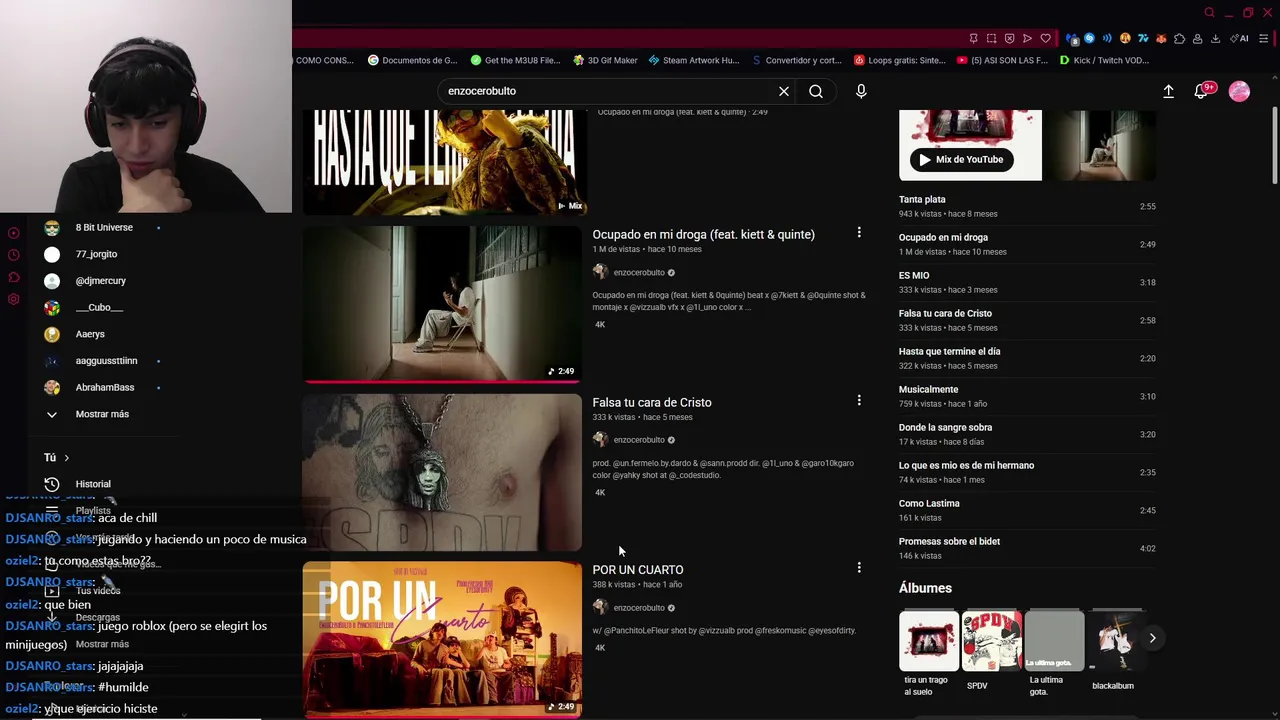Open the POR UN CUARTO video title
This screenshot has width=1280, height=720.
(638, 569)
